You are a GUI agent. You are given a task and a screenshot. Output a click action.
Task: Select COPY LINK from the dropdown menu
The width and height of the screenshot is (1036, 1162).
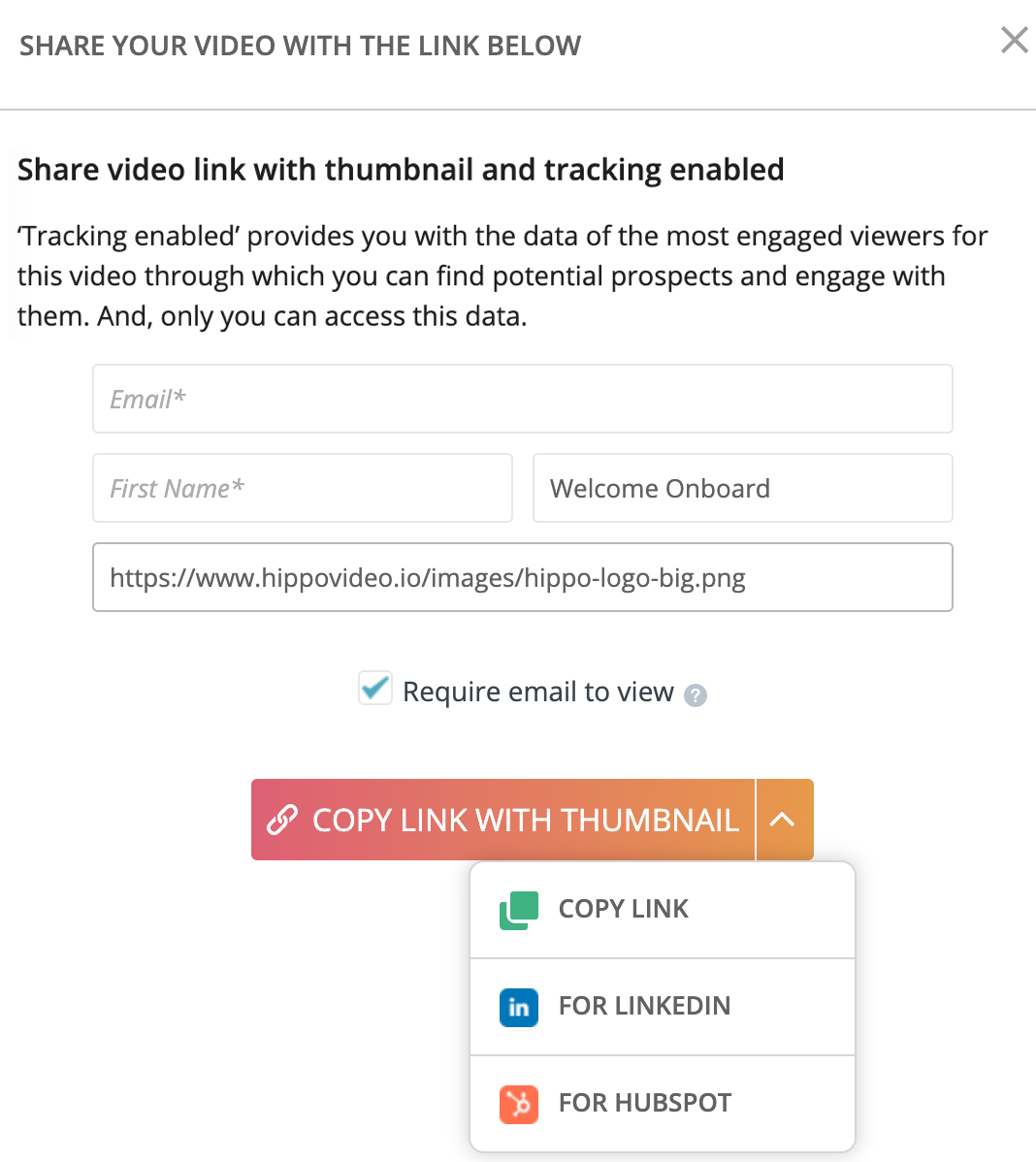coord(623,909)
